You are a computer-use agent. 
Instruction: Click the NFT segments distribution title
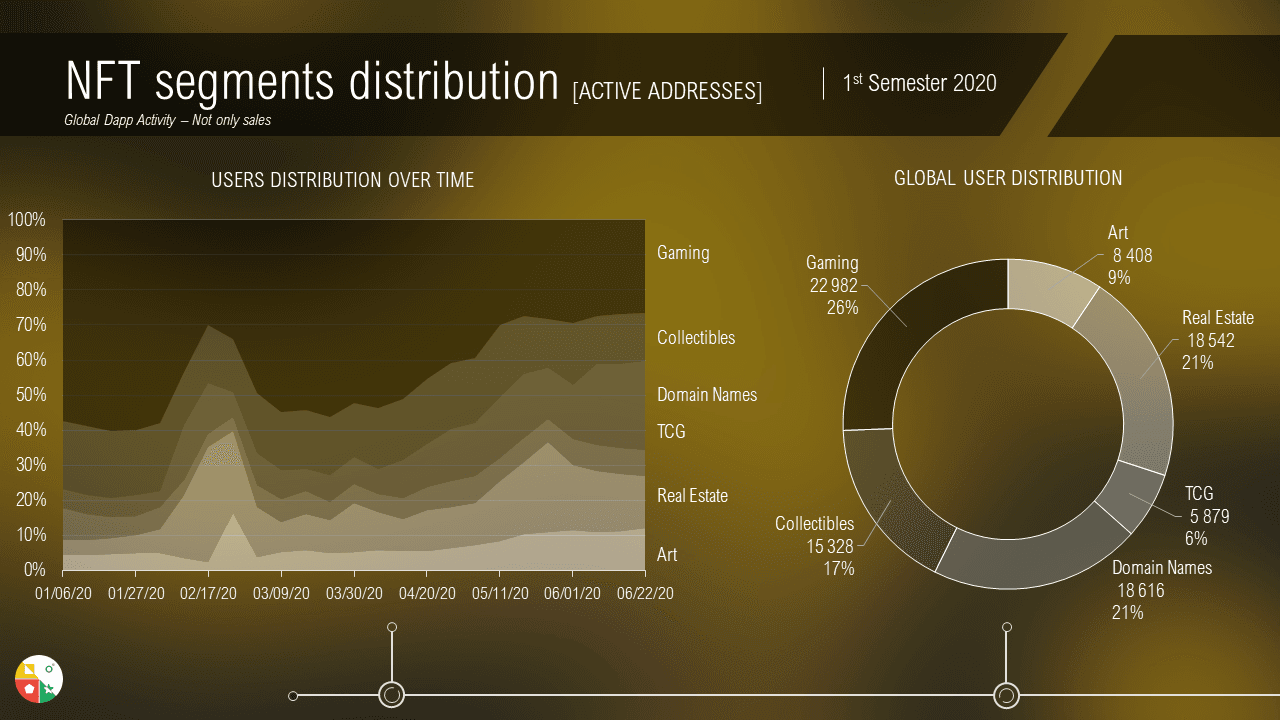pyautogui.click(x=311, y=82)
